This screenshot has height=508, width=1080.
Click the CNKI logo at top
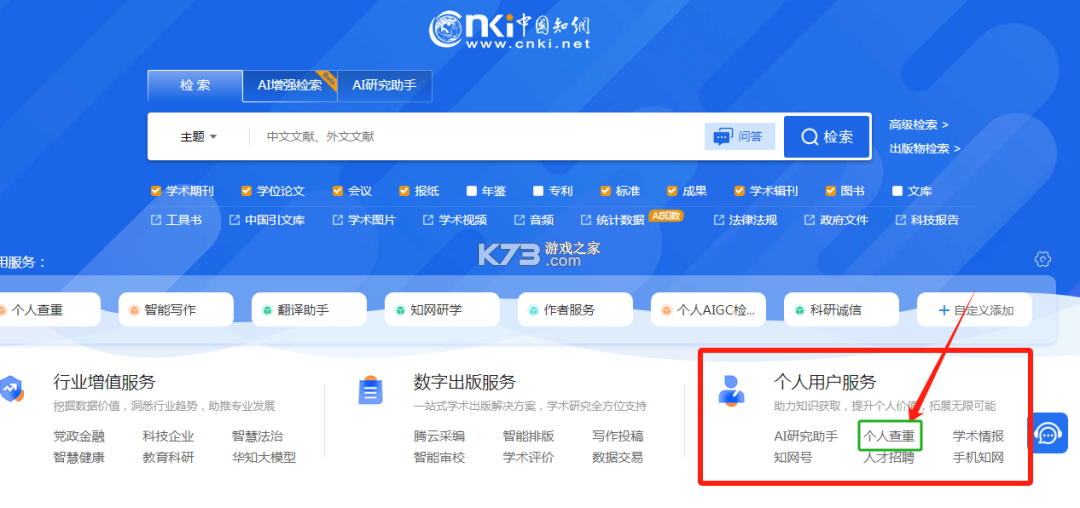510,30
